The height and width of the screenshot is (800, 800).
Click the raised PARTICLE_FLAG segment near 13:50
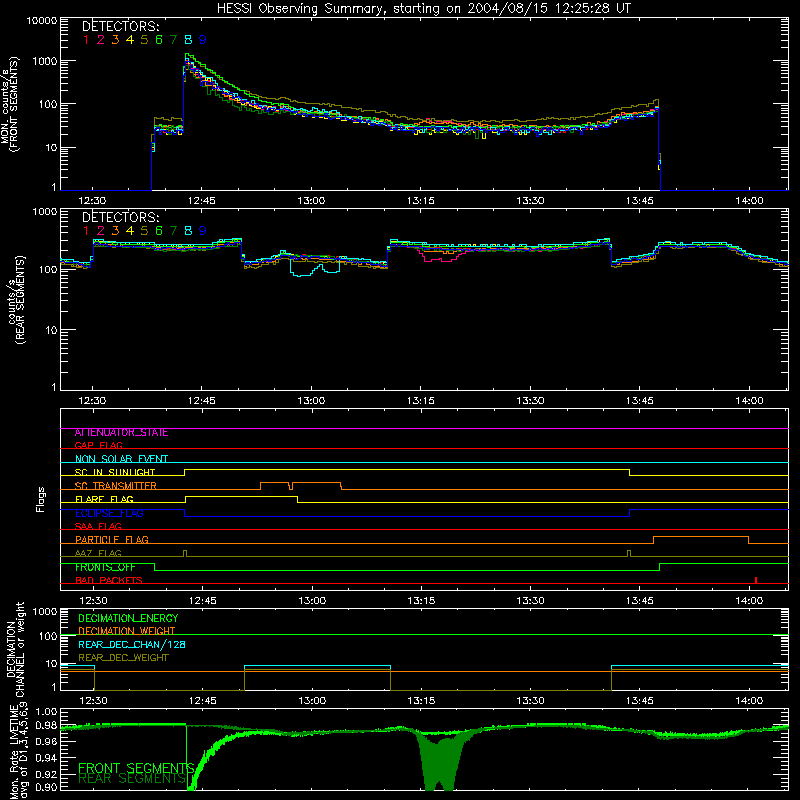pyautogui.click(x=701, y=537)
